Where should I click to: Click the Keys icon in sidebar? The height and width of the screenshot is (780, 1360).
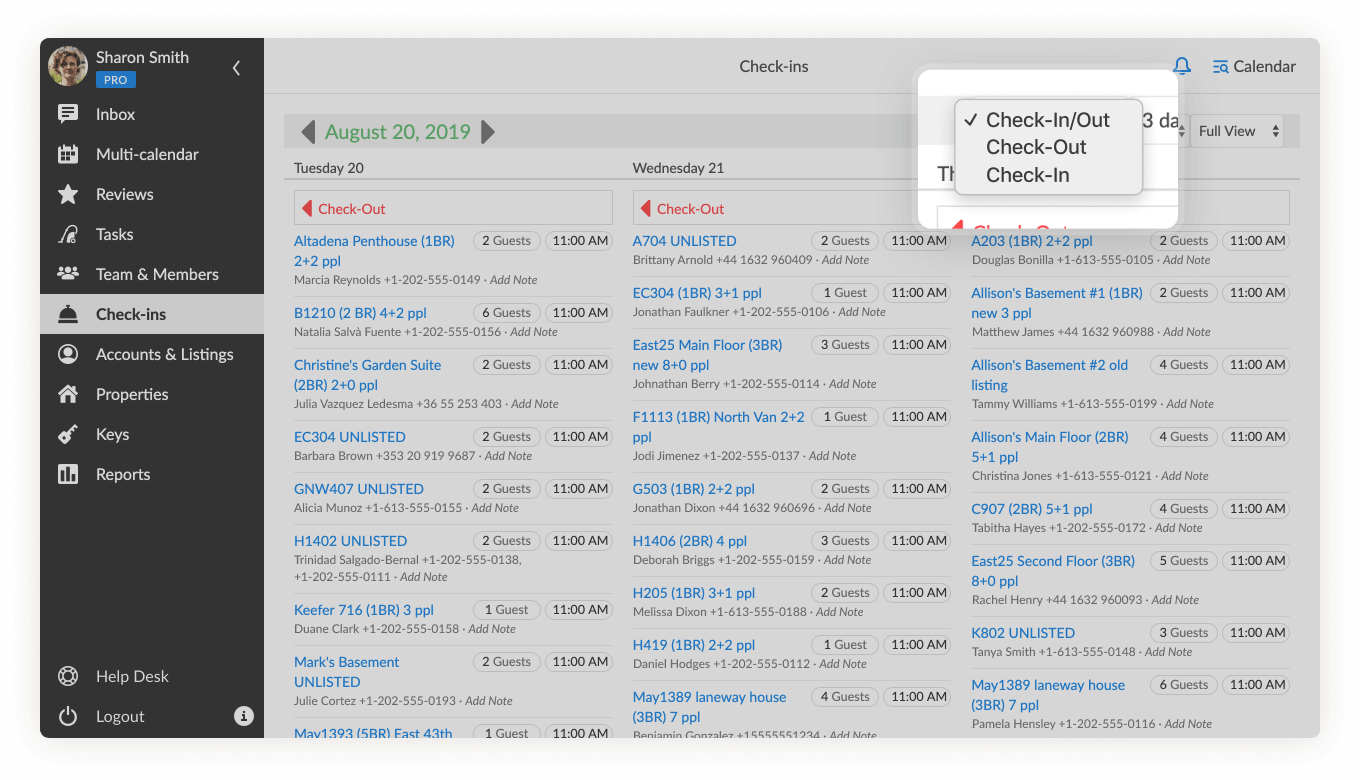point(68,434)
